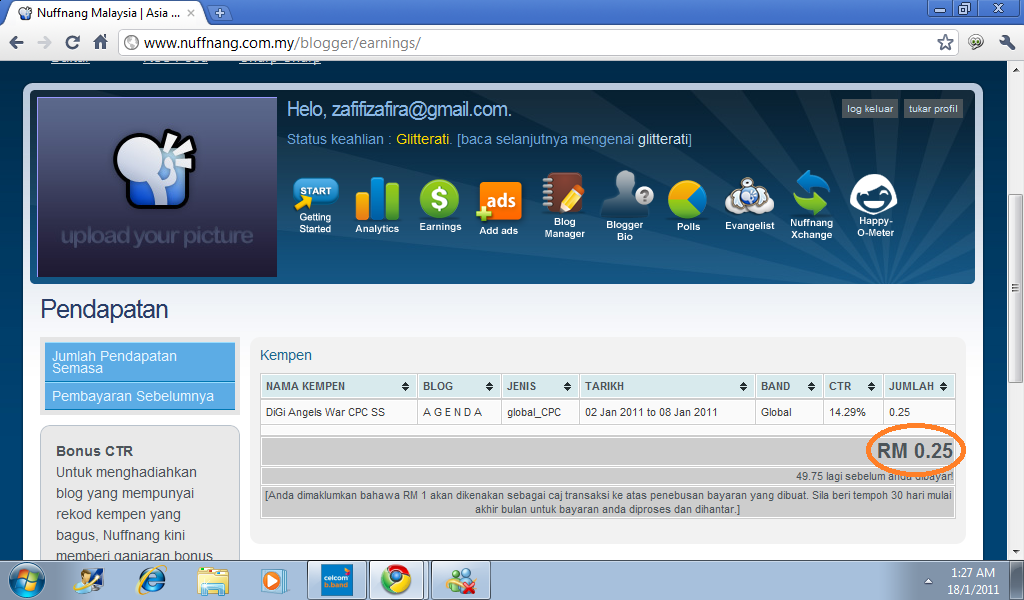Follow the baca selanjutnya mengenai glitterati link

click(574, 139)
